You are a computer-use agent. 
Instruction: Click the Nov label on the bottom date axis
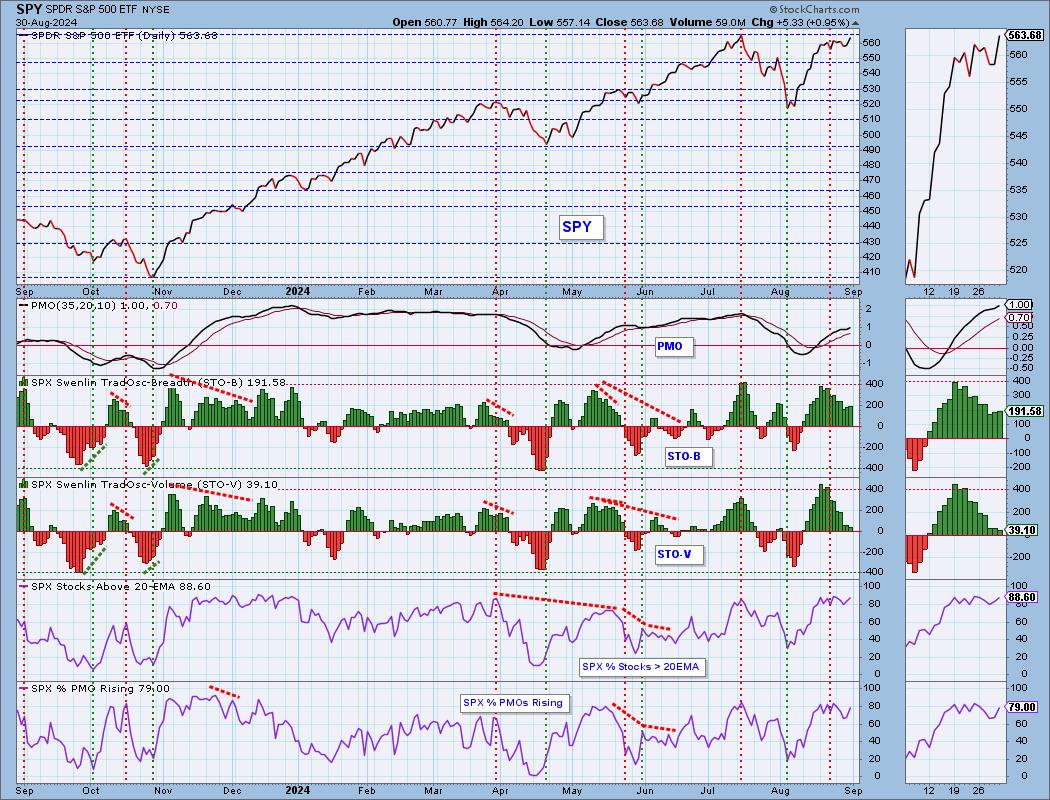tap(163, 791)
